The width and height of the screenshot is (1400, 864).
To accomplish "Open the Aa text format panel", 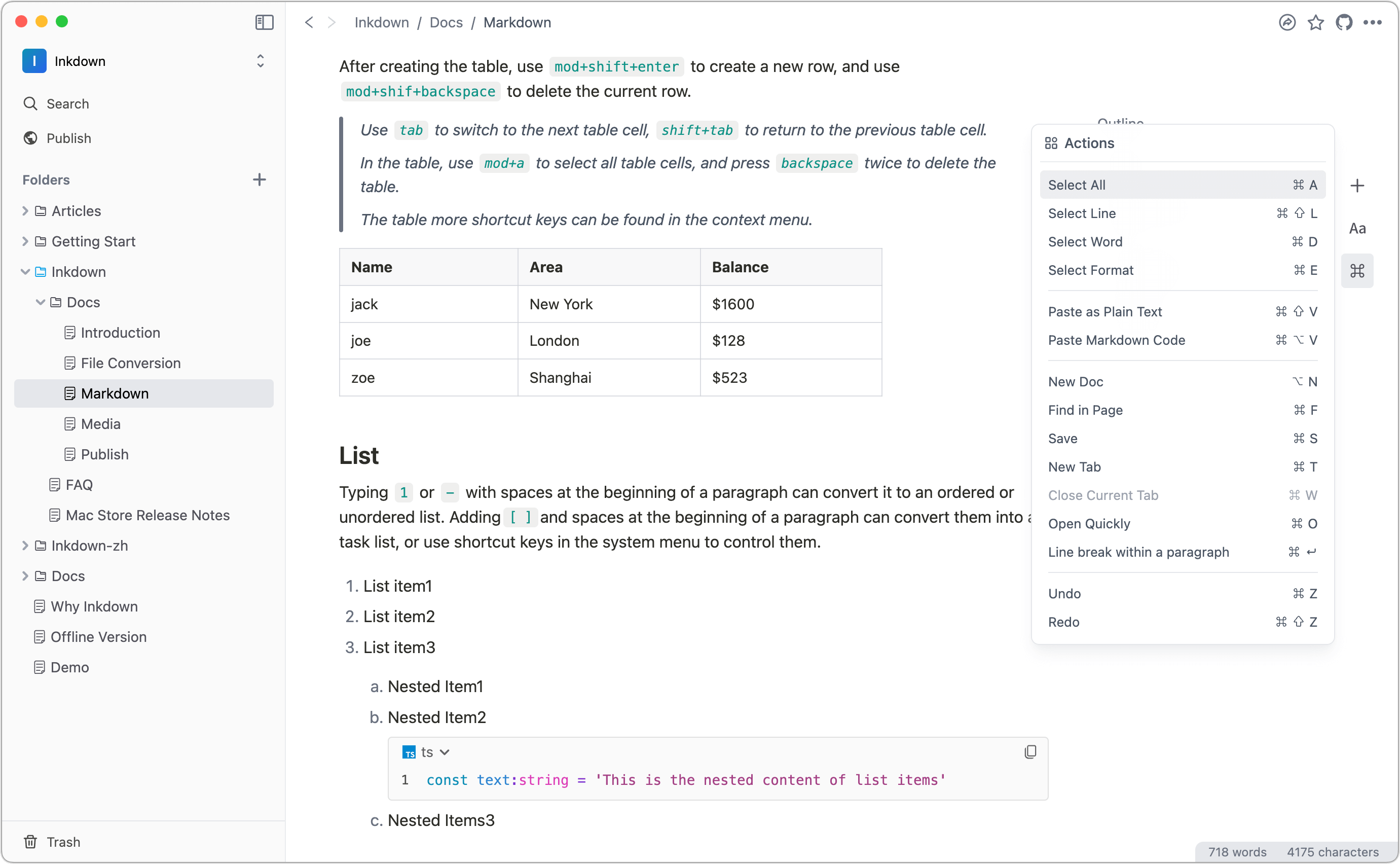I will pyautogui.click(x=1357, y=229).
